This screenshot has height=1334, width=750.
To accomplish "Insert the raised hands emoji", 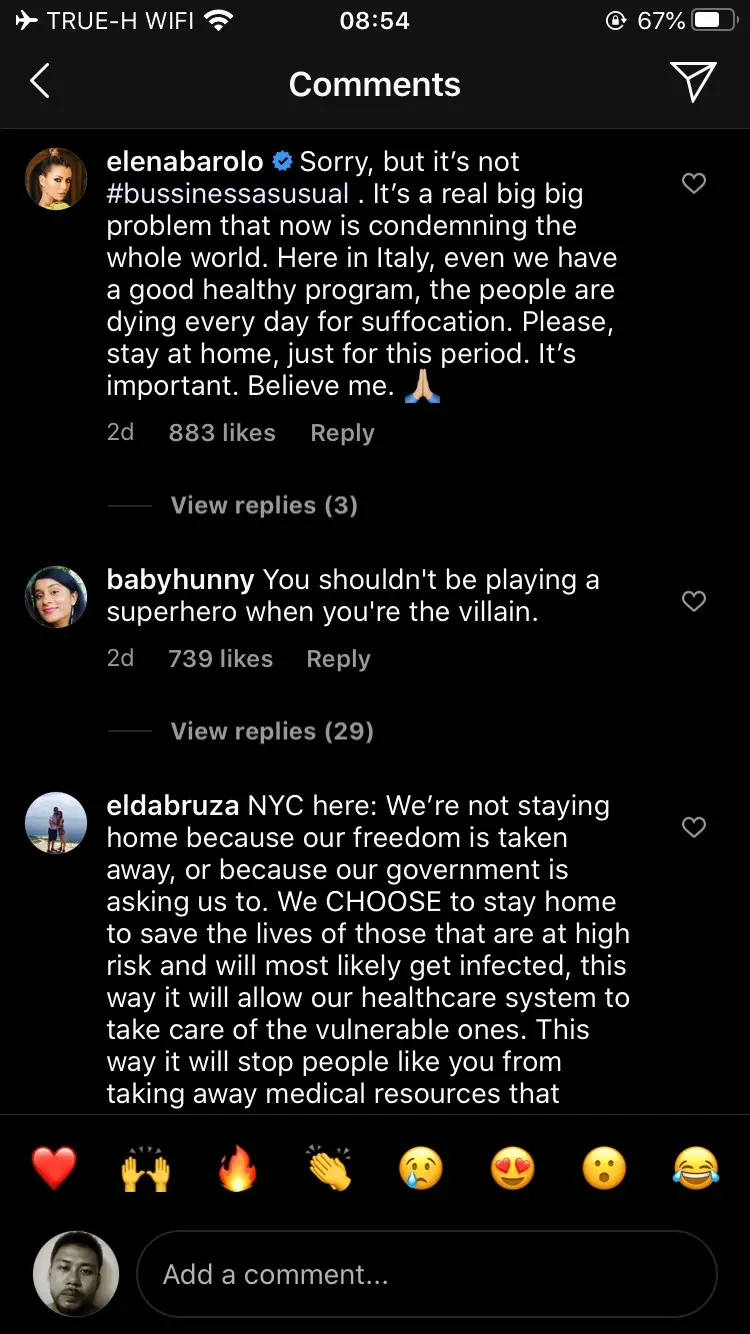I will [x=145, y=1168].
